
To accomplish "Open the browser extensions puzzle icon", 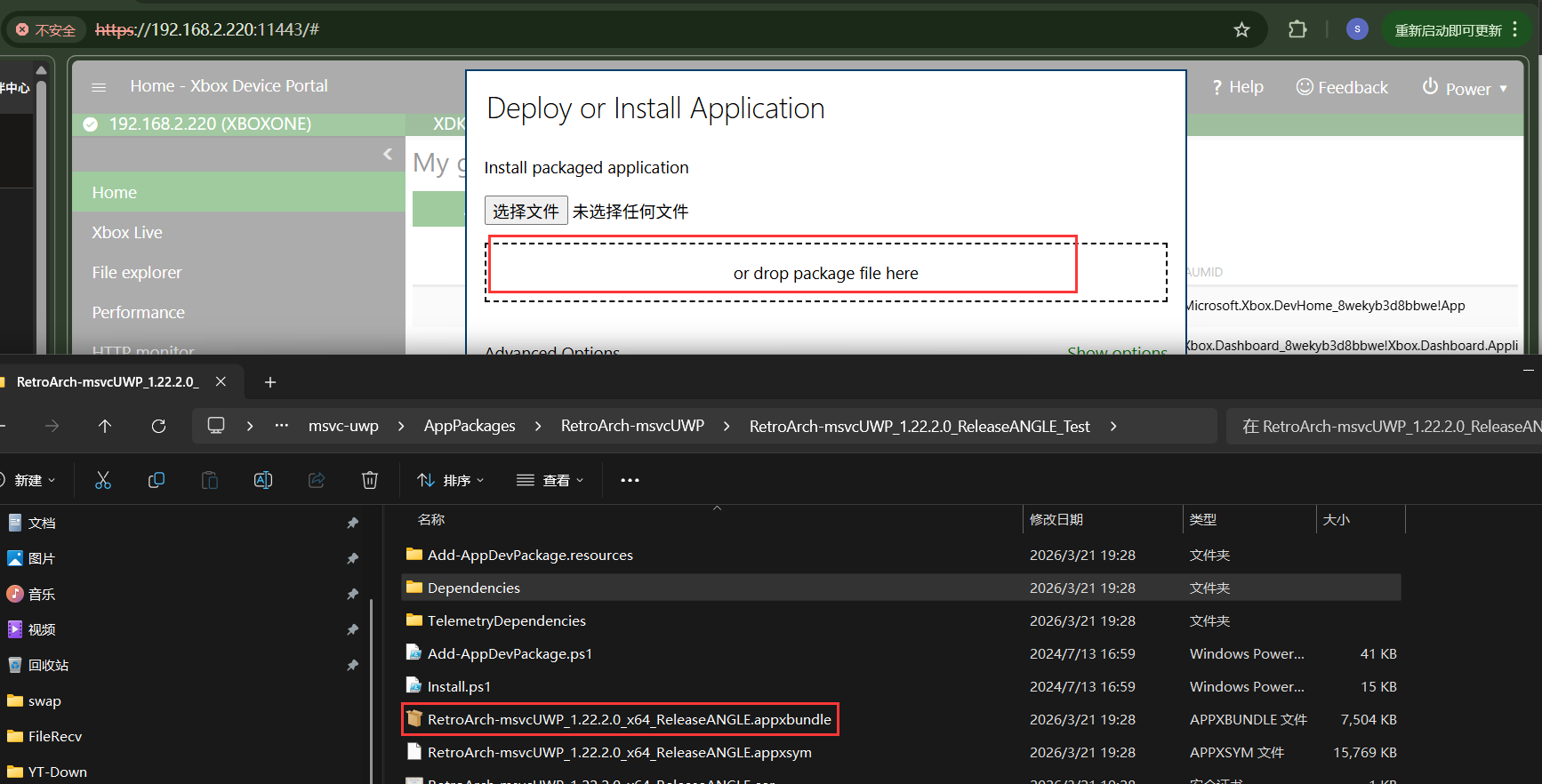I will pyautogui.click(x=1297, y=29).
